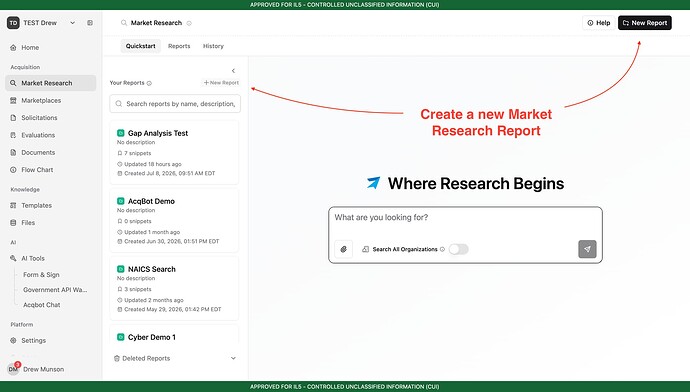This screenshot has width=690, height=392.
Task: Open the Home sidebar item
Action: coord(51,48)
